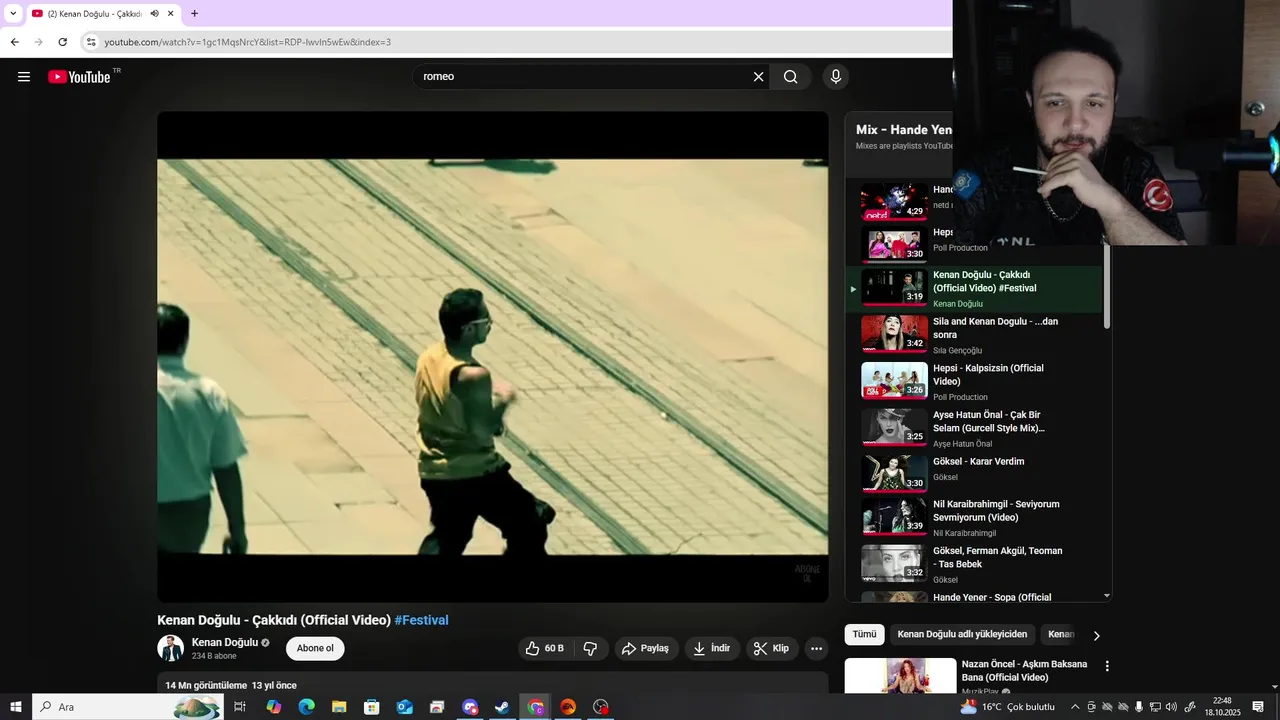Dislike the video with thumbs down
This screenshot has height=720, width=1280.
coord(590,648)
